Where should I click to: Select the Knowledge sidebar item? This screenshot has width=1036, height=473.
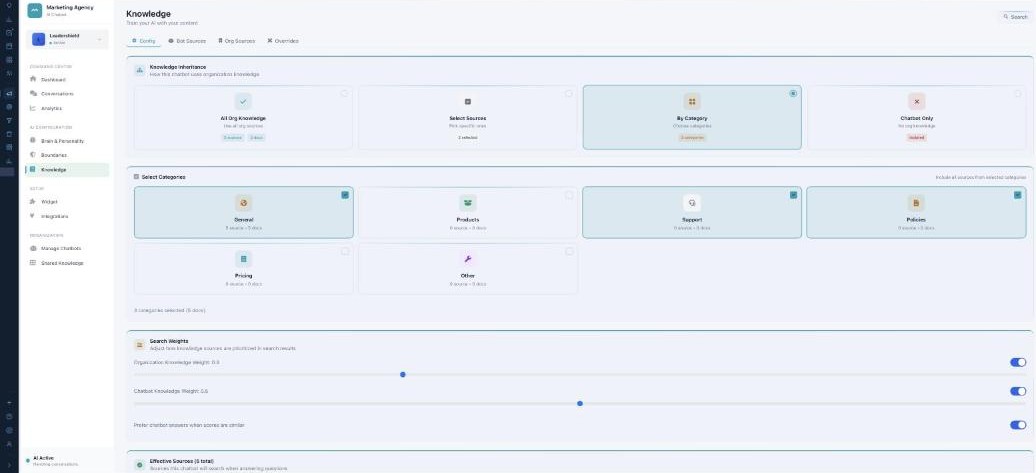coord(66,170)
